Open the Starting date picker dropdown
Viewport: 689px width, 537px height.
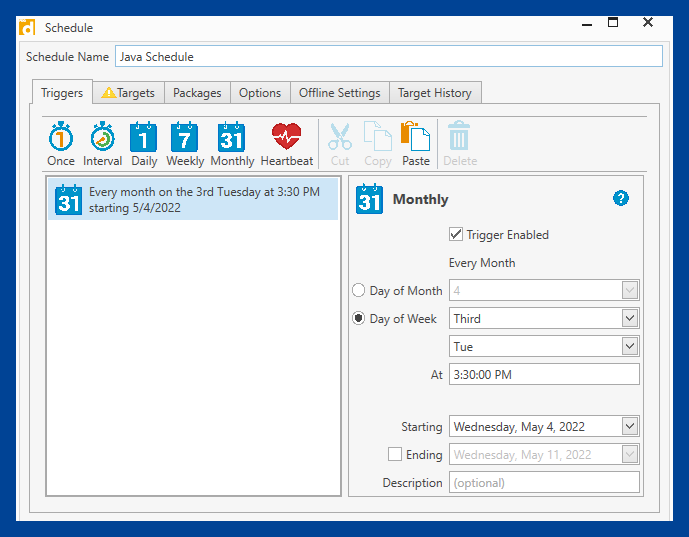pyautogui.click(x=630, y=426)
